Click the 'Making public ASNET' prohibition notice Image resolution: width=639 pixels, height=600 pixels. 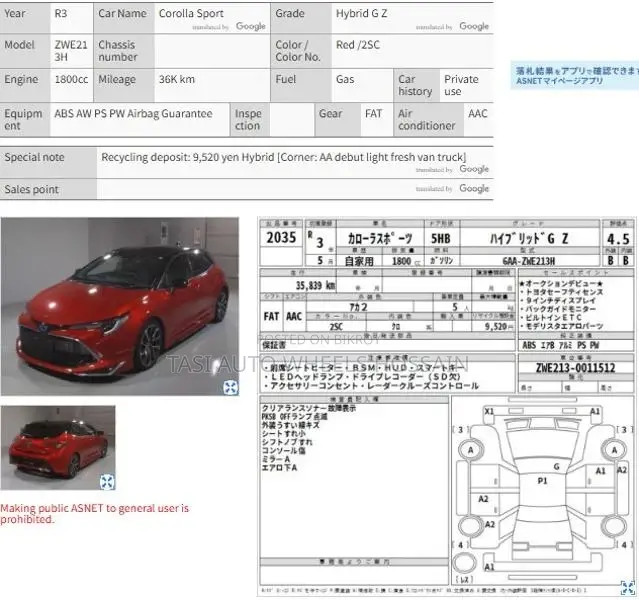pyautogui.click(x=95, y=514)
